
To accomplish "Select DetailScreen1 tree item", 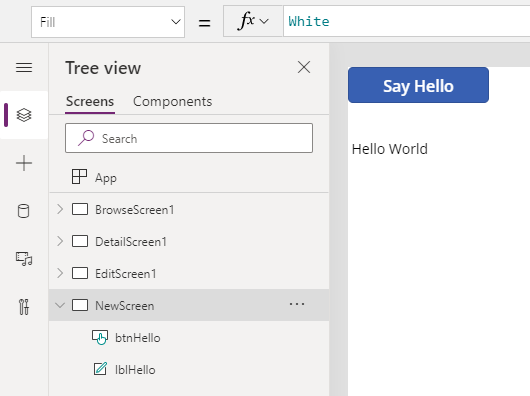I will pos(189,242).
